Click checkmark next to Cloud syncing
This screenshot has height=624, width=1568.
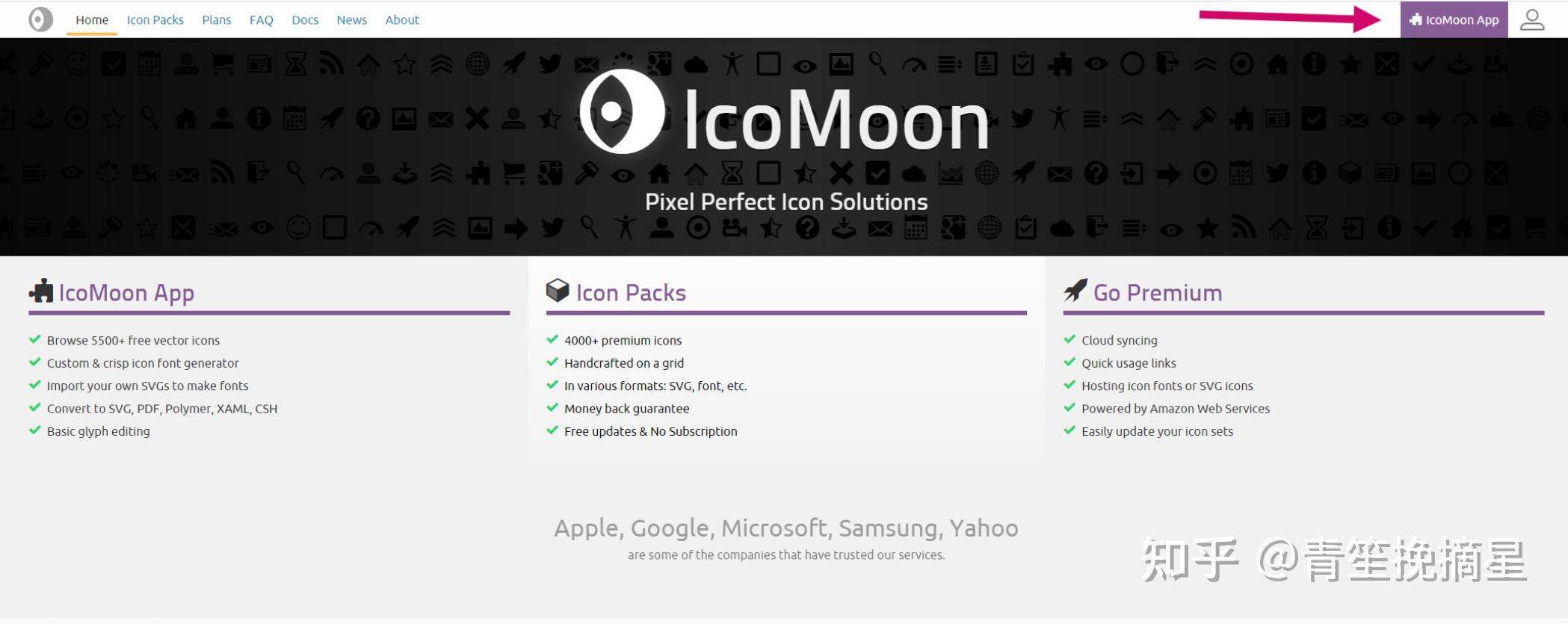click(1069, 339)
